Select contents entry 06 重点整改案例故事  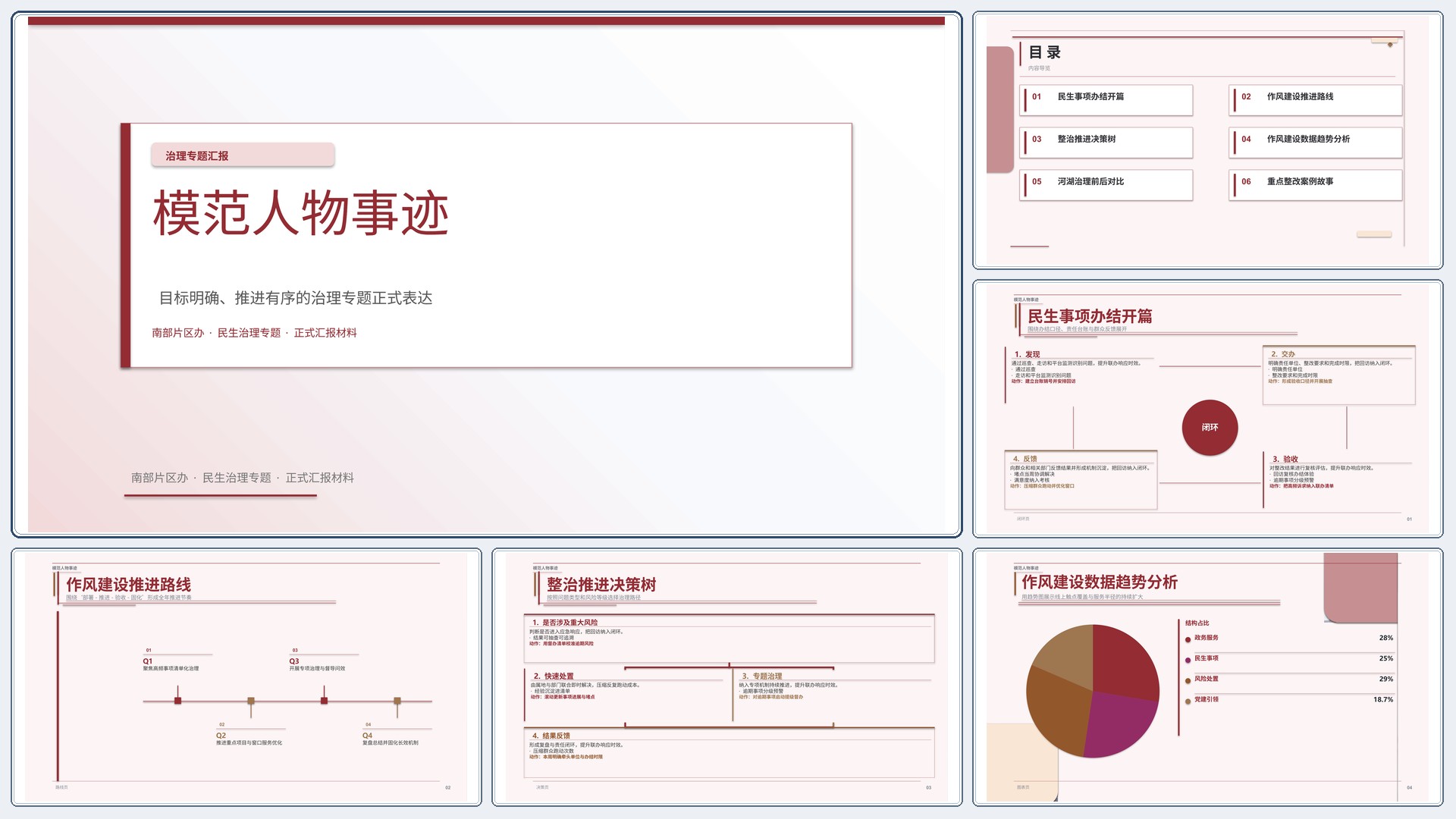(1316, 185)
